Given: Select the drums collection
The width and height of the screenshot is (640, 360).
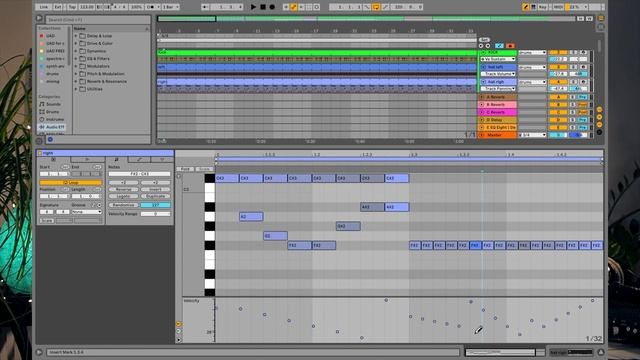Looking at the screenshot, I should pyautogui.click(x=52, y=74).
